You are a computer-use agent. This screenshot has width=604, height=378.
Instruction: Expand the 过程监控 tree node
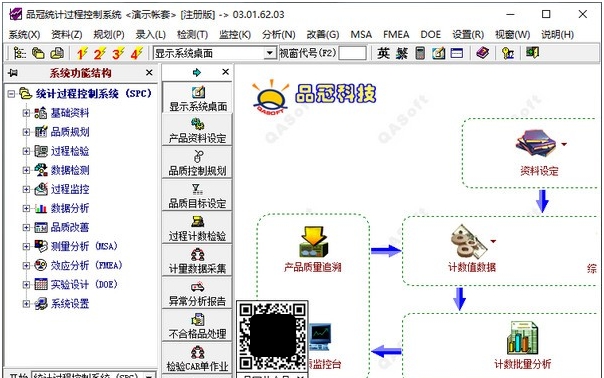(26, 189)
